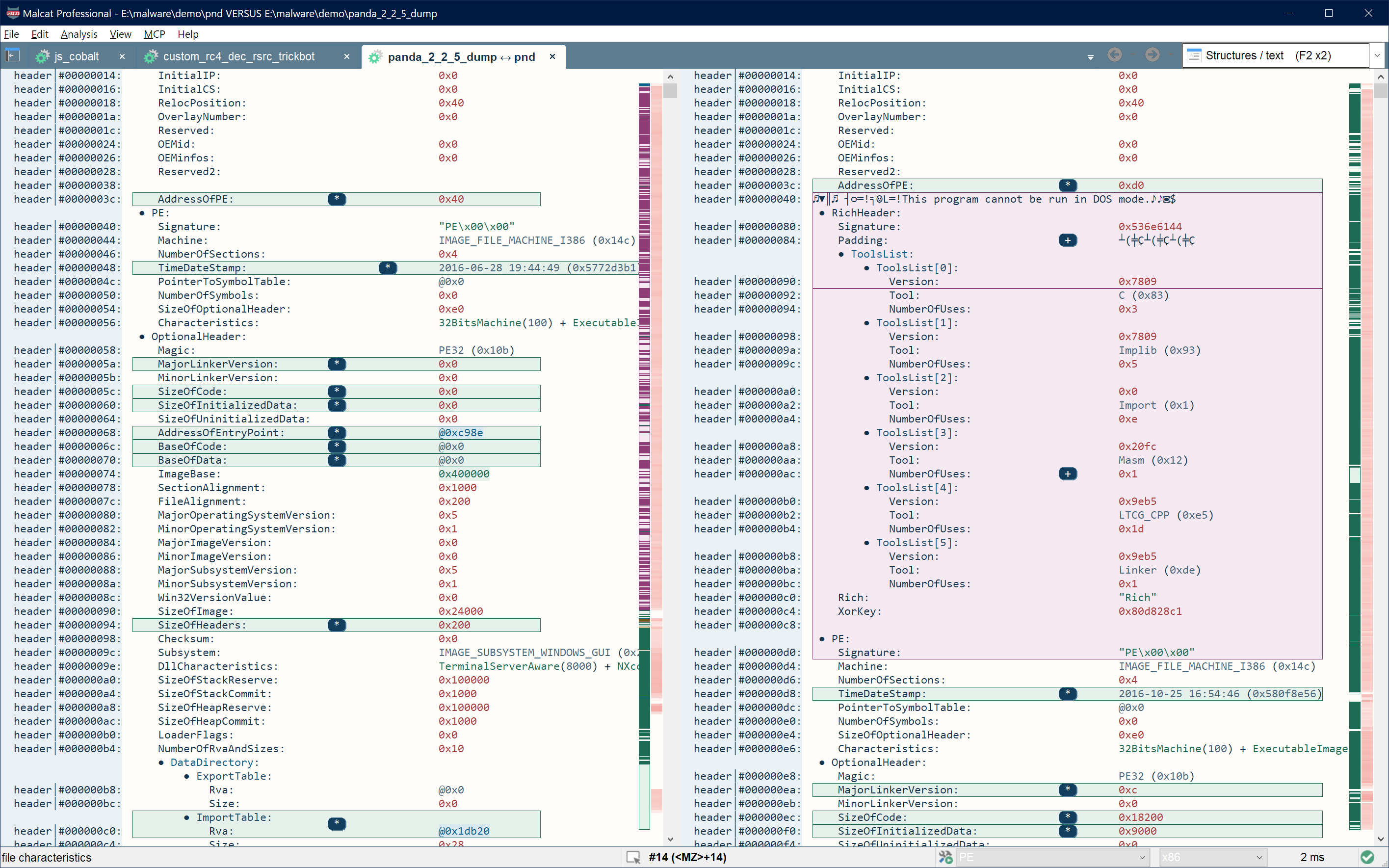Click the right pane colored overview strip
This screenshot has height=868, width=1389.
pos(1355,456)
